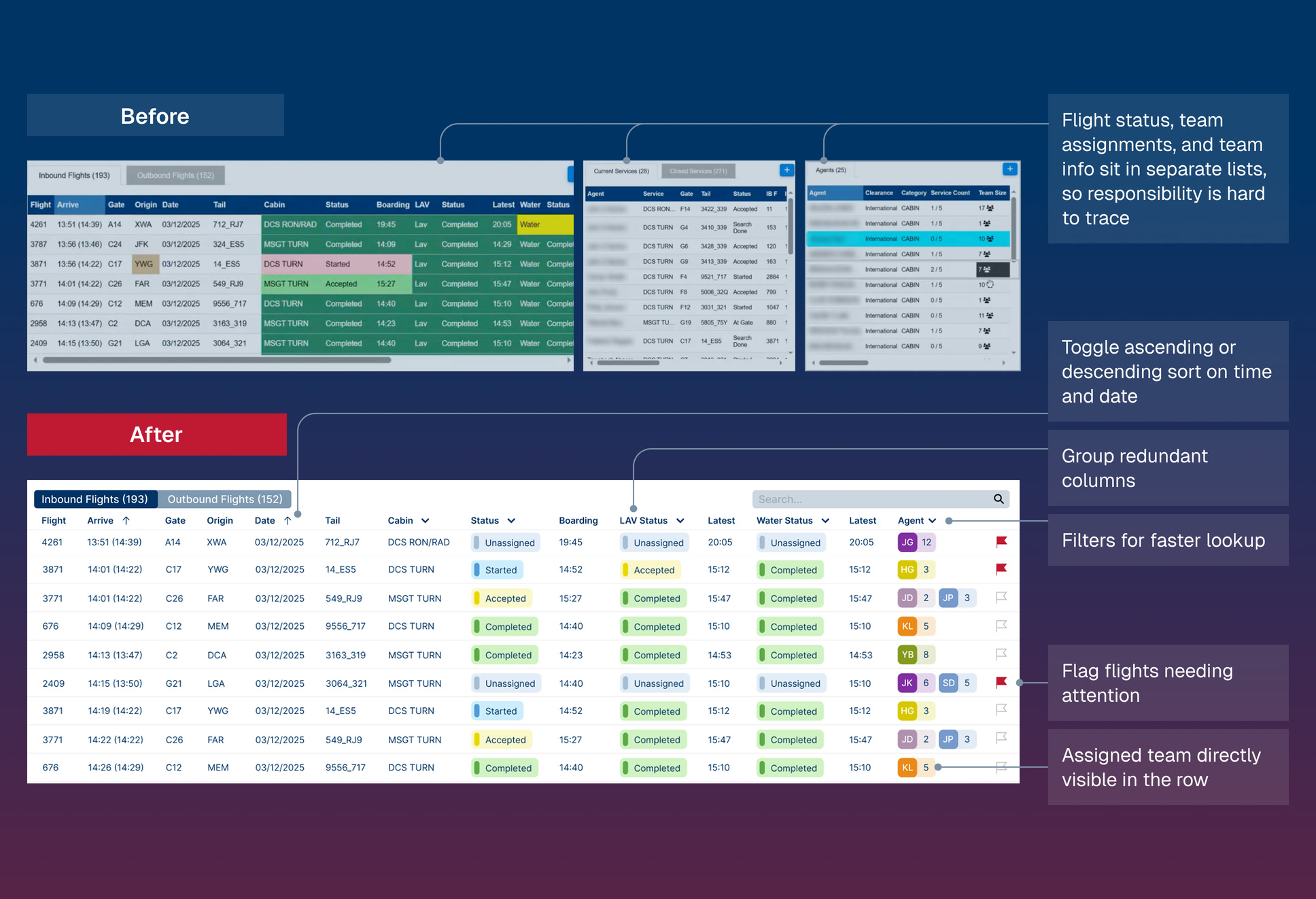Click the Search field in After table
Viewport: 1316px width, 899px height.
tap(881, 499)
